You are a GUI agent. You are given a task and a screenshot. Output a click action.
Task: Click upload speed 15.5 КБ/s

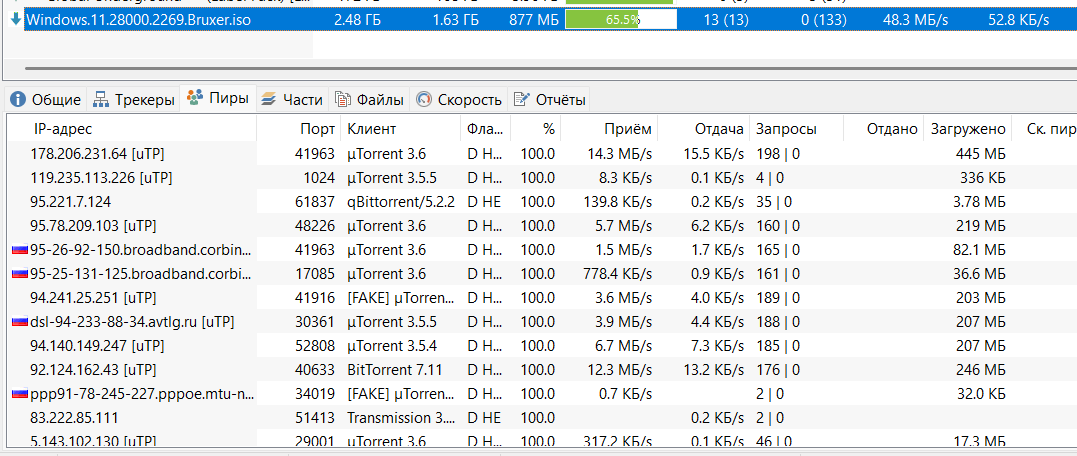point(714,153)
